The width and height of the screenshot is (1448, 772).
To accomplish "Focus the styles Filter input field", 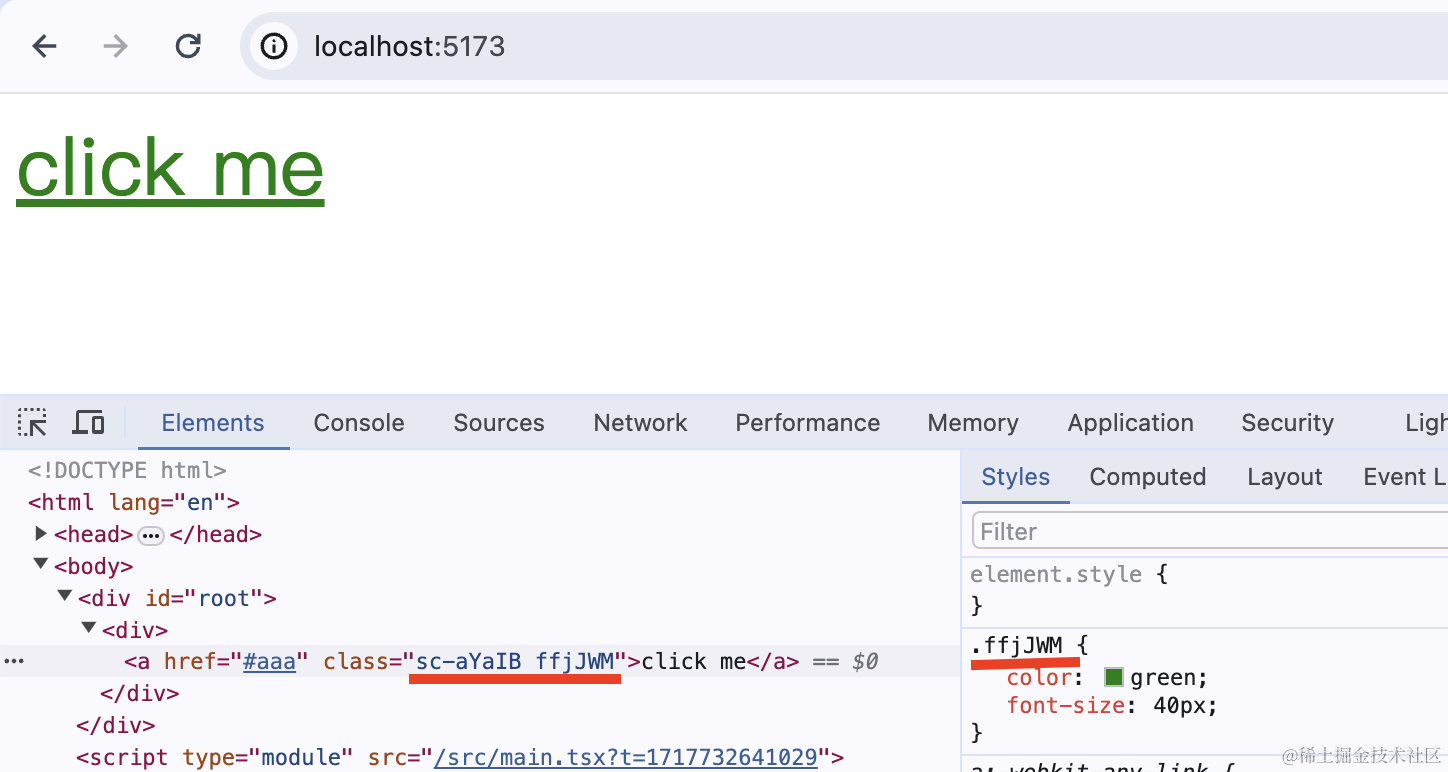I will (x=1210, y=532).
